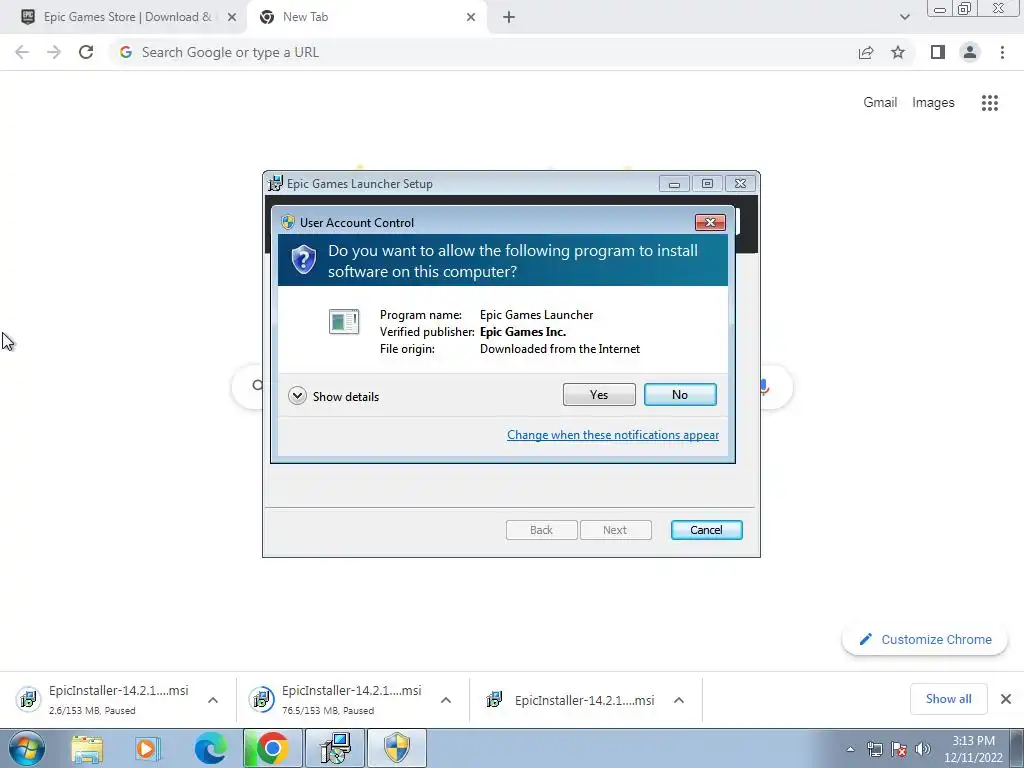Close the New Tab tab

[x=471, y=17]
